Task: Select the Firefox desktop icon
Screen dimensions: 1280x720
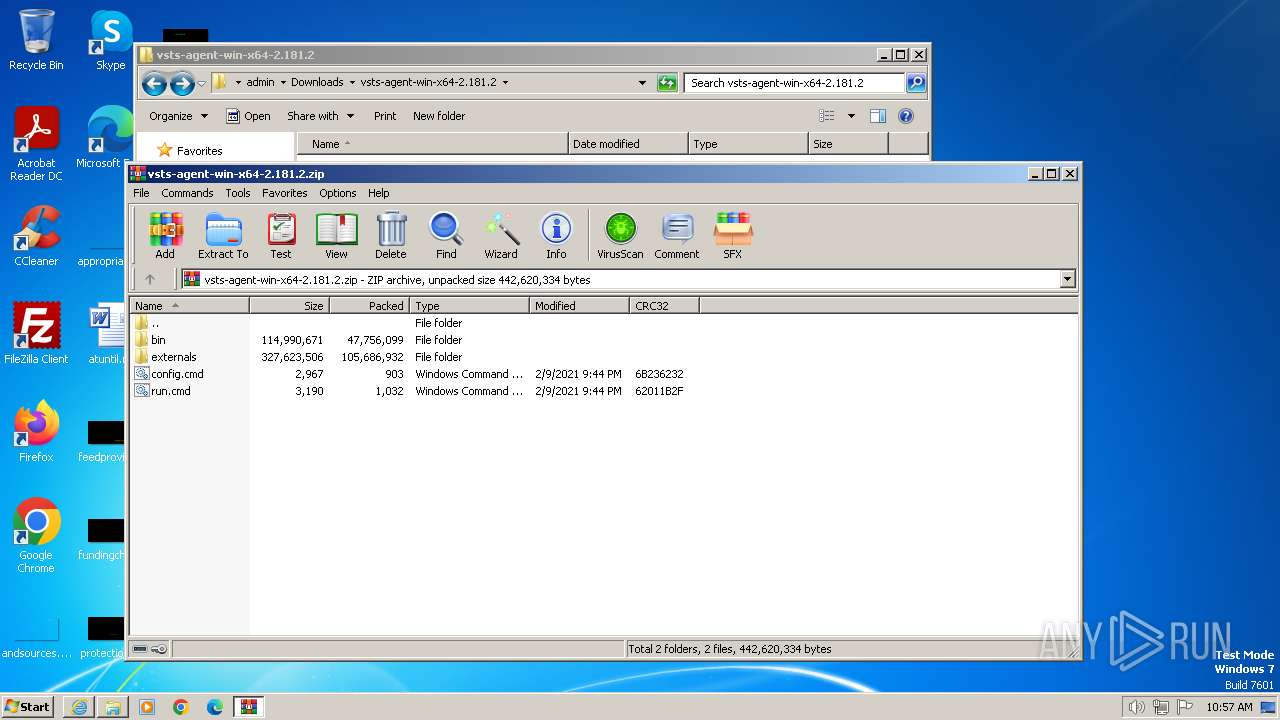Action: 36,432
